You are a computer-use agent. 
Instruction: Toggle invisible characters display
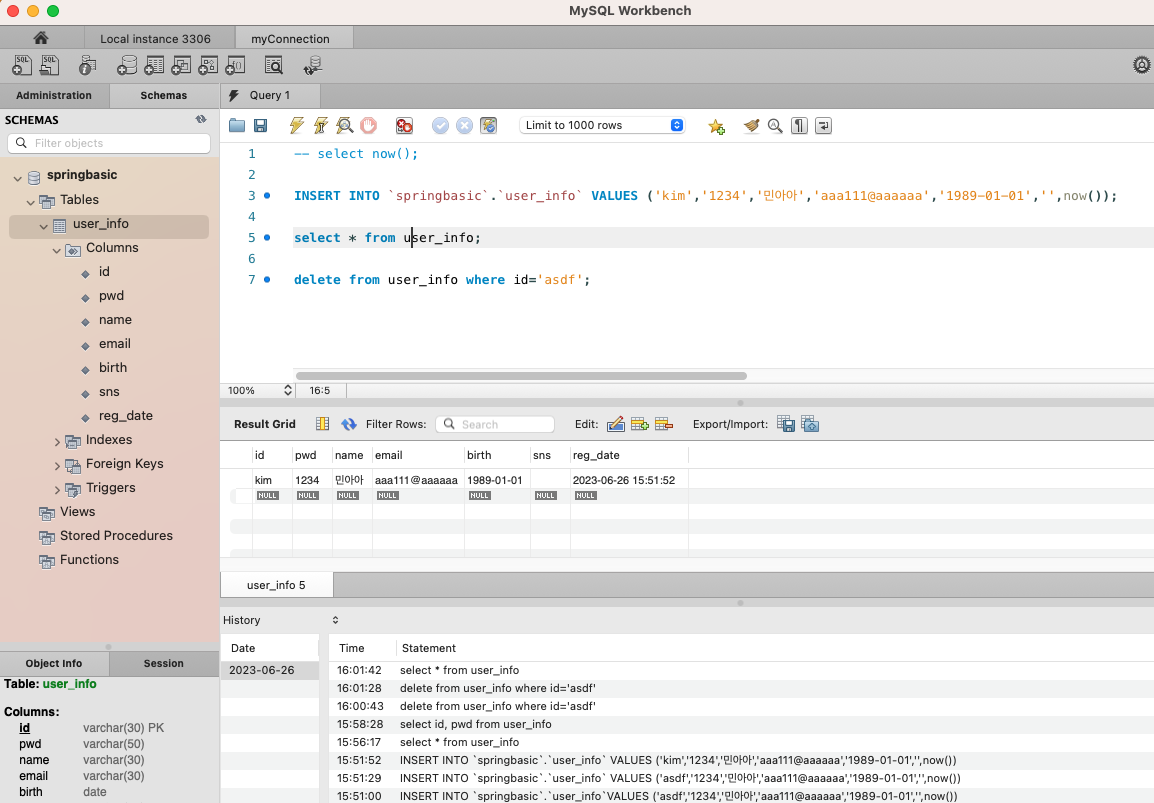pos(799,126)
